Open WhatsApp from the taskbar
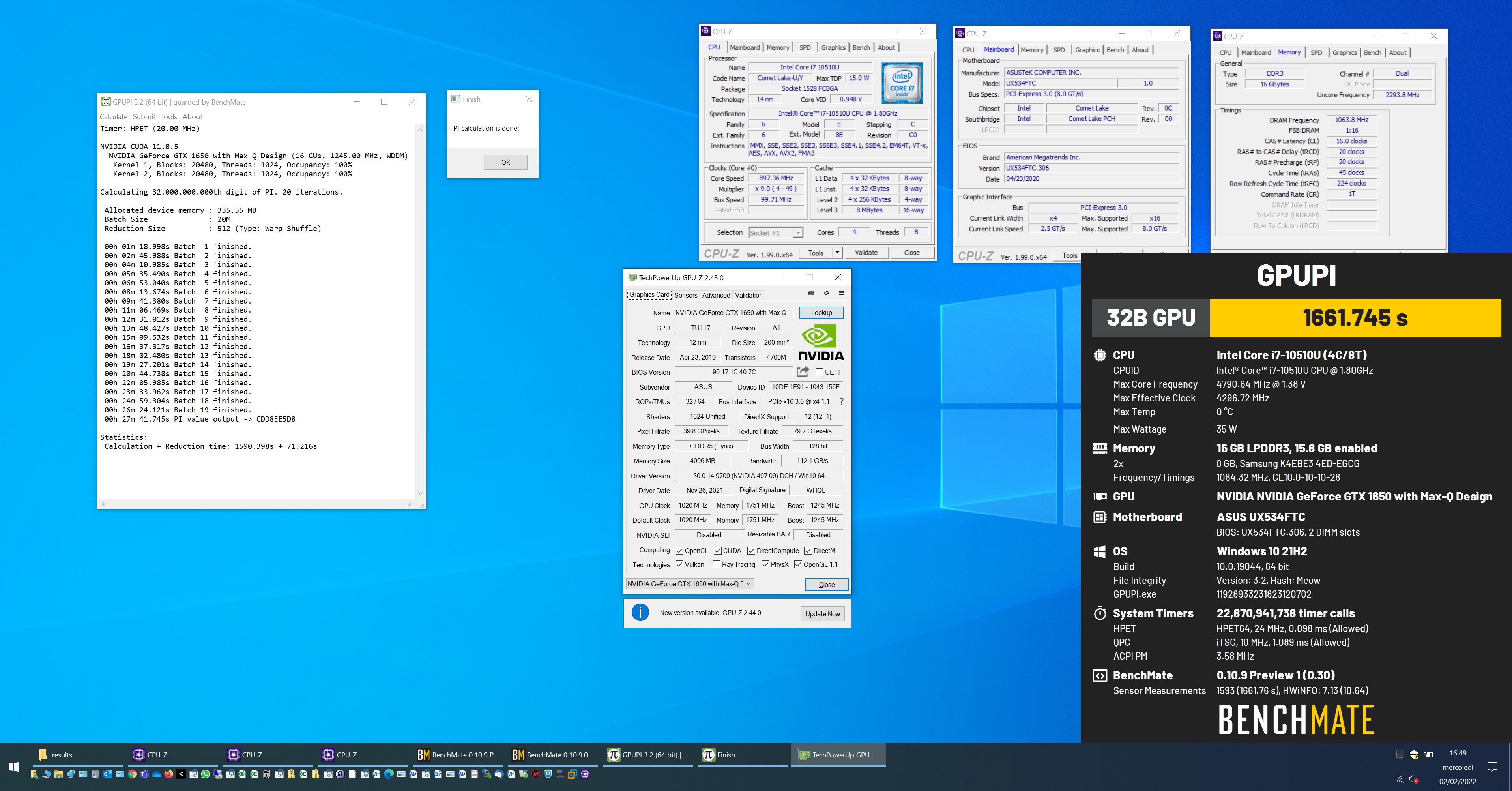1512x791 pixels. (206, 774)
